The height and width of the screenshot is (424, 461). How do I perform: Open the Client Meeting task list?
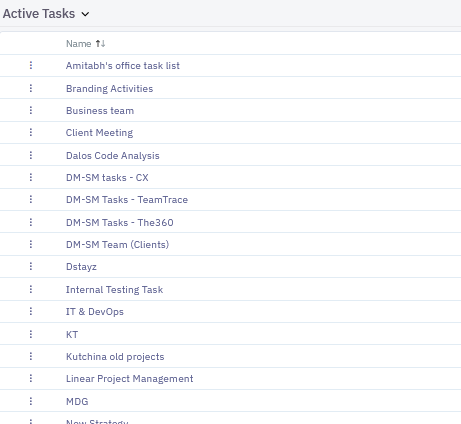[x=99, y=133]
